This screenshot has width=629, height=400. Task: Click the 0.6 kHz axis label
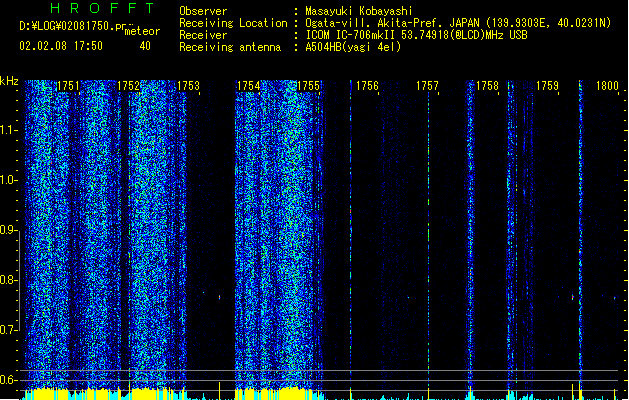[7, 380]
